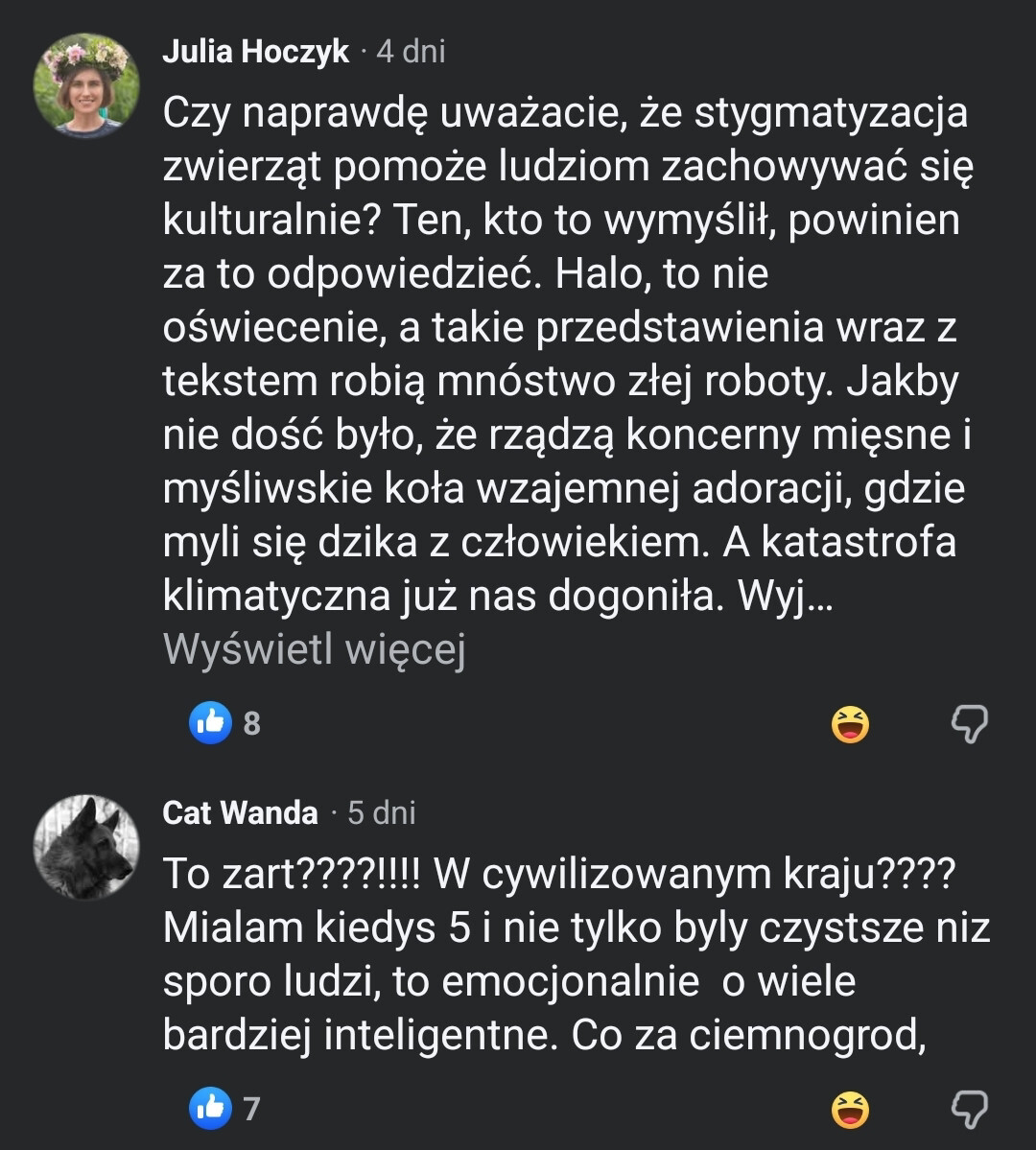The height and width of the screenshot is (1150, 1036).
Task: Dislike Julia Hoczyk's comment with thumbs-down
Action: (x=969, y=724)
